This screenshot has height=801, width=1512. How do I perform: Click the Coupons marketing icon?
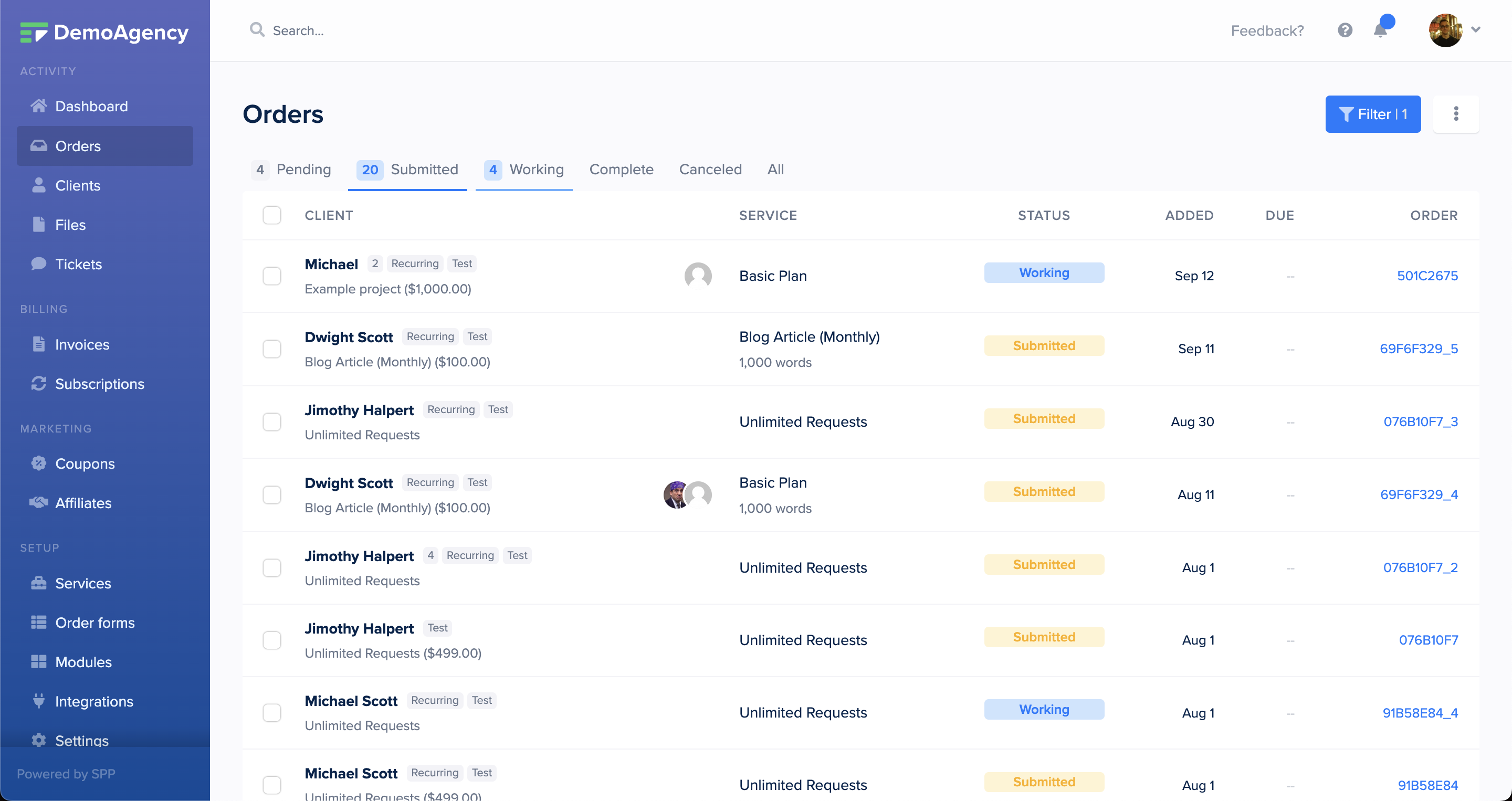coord(38,463)
